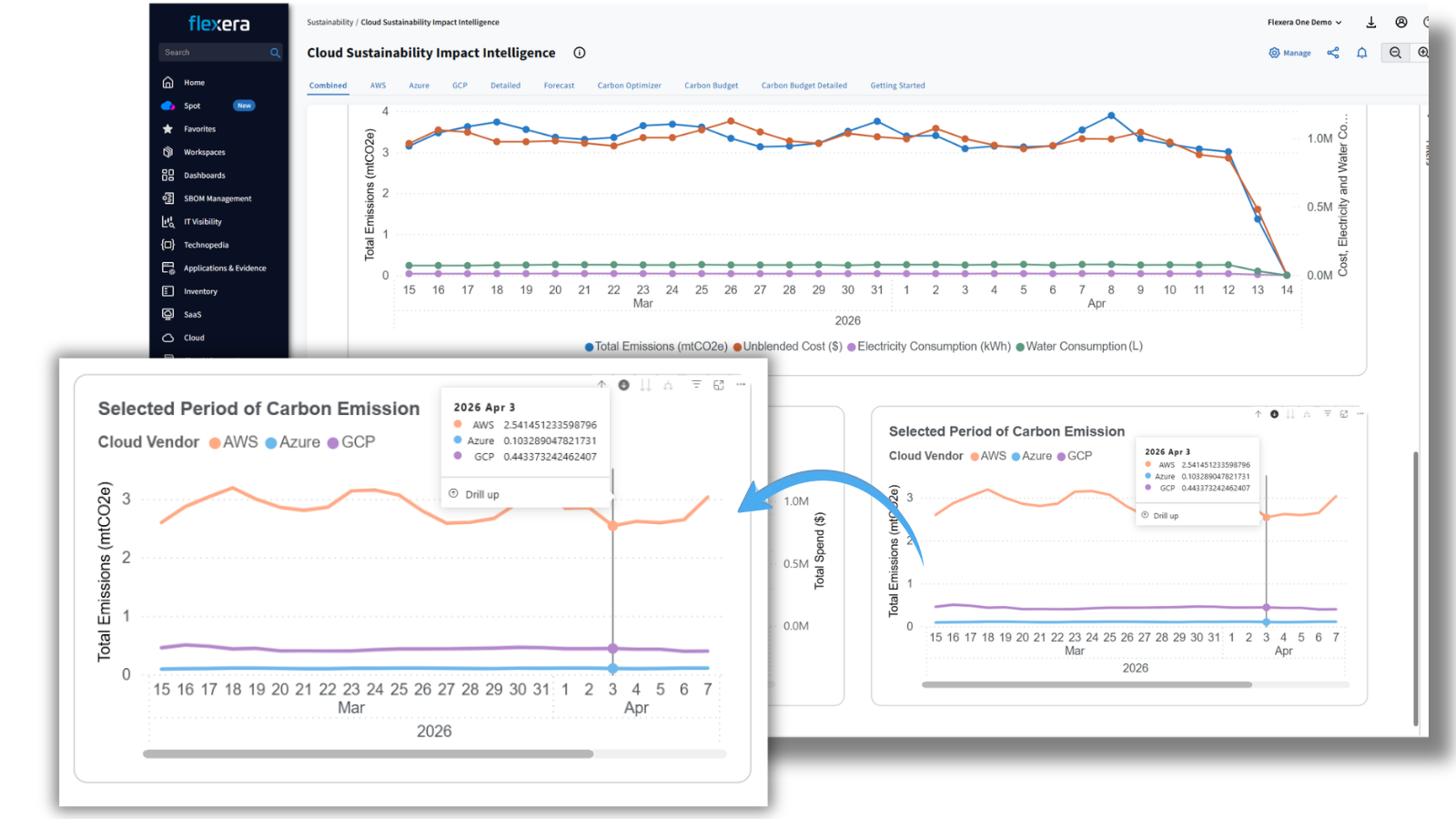Switch to the Carbon Optimizer tab
The width and height of the screenshot is (1456, 819).
click(x=629, y=86)
